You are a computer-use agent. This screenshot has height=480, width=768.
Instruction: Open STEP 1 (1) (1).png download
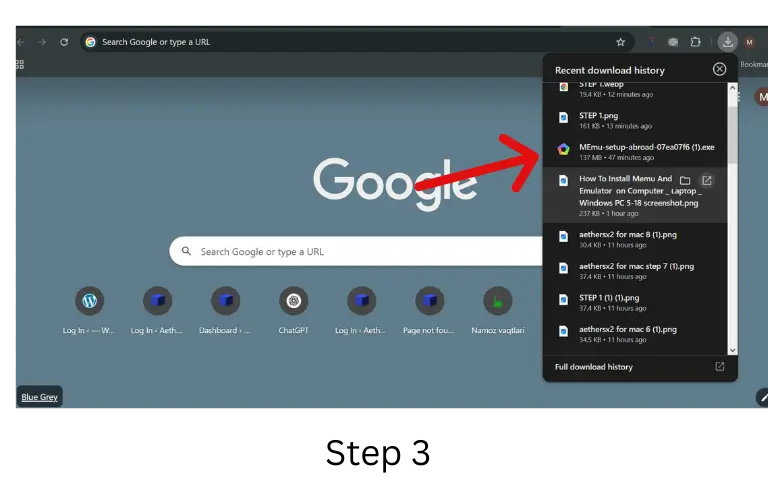tap(635, 302)
